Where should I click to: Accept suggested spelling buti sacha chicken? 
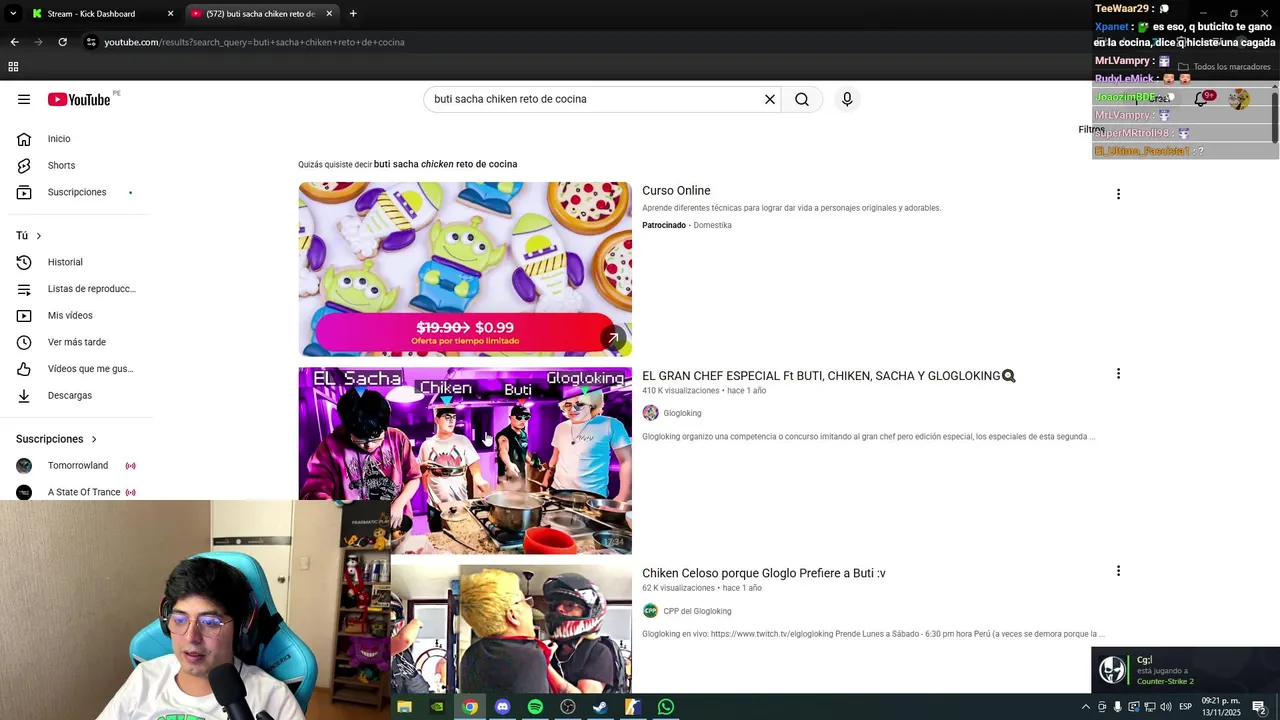[x=445, y=164]
